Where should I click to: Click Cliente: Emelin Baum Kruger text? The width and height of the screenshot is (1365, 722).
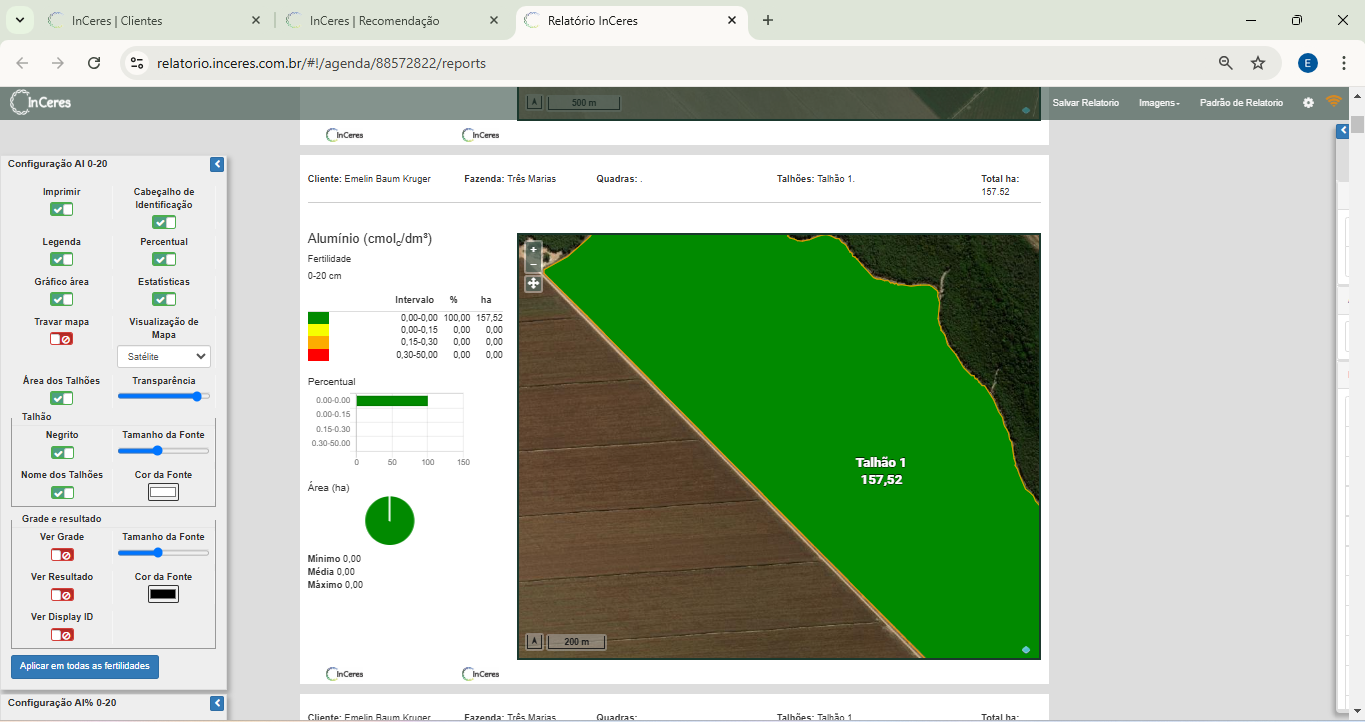[x=369, y=179]
